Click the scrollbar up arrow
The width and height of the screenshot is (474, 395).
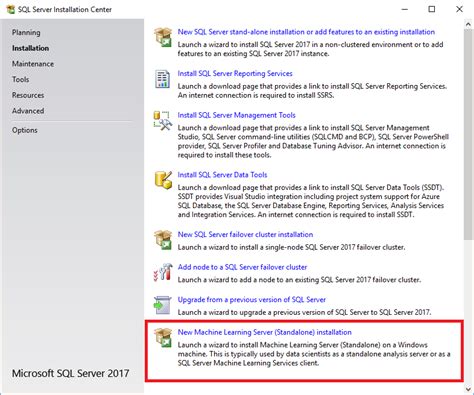[468, 24]
